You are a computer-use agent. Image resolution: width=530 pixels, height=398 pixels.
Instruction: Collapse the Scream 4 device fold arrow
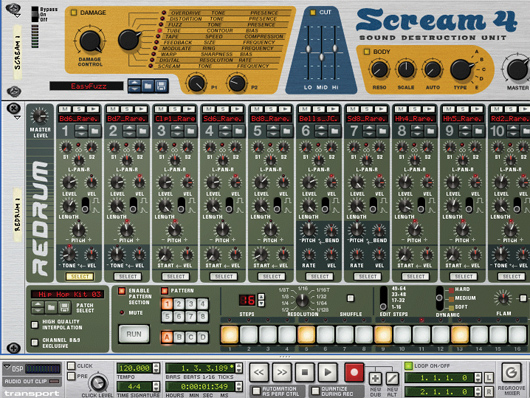coord(18,17)
